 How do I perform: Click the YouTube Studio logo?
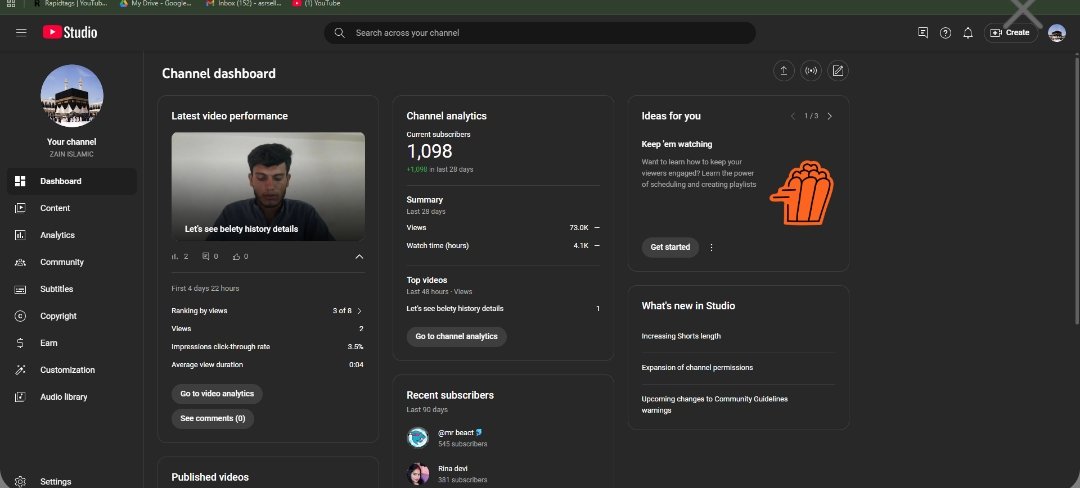click(70, 32)
